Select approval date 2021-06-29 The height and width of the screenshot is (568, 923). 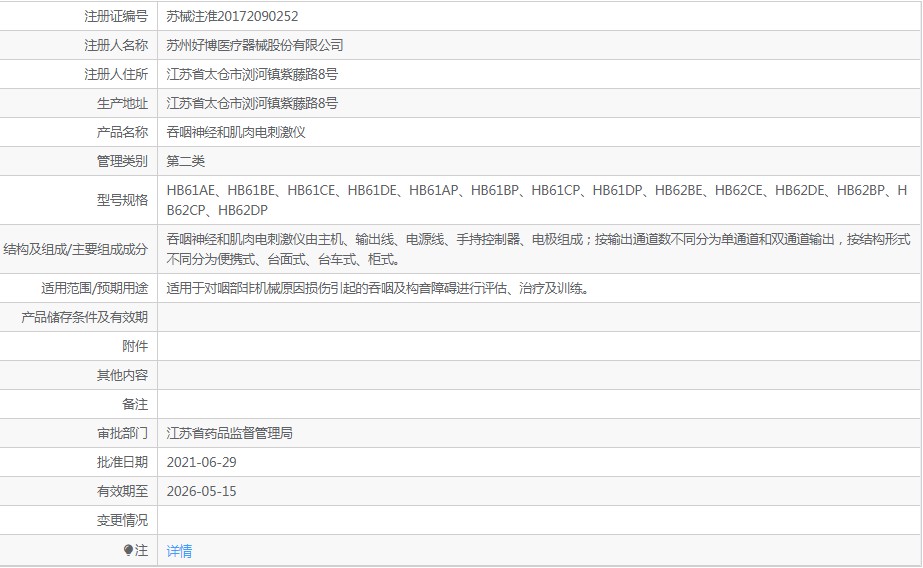(201, 463)
